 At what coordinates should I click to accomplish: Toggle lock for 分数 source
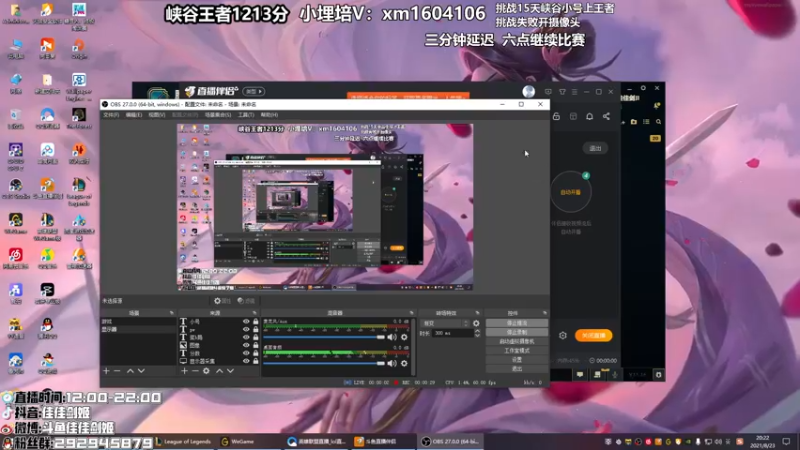tap(256, 353)
